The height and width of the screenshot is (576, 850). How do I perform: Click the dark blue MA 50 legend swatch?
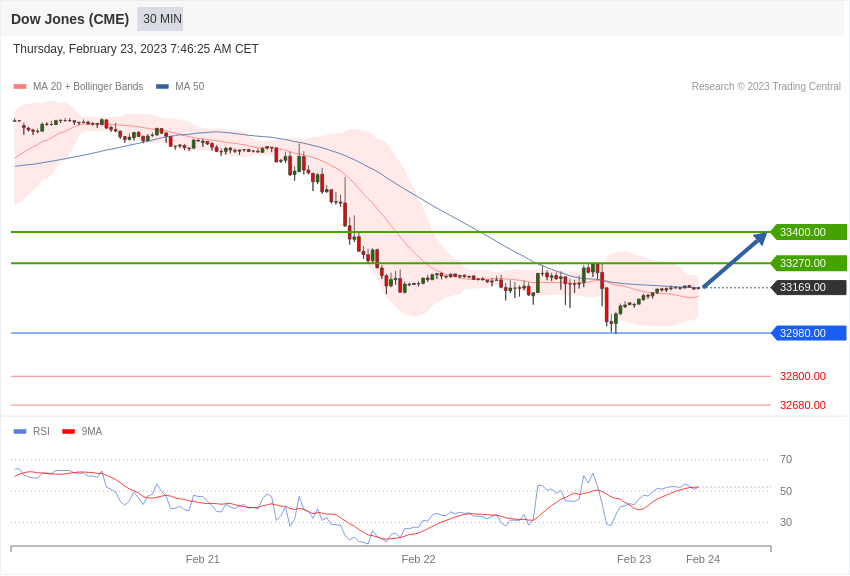coord(162,87)
